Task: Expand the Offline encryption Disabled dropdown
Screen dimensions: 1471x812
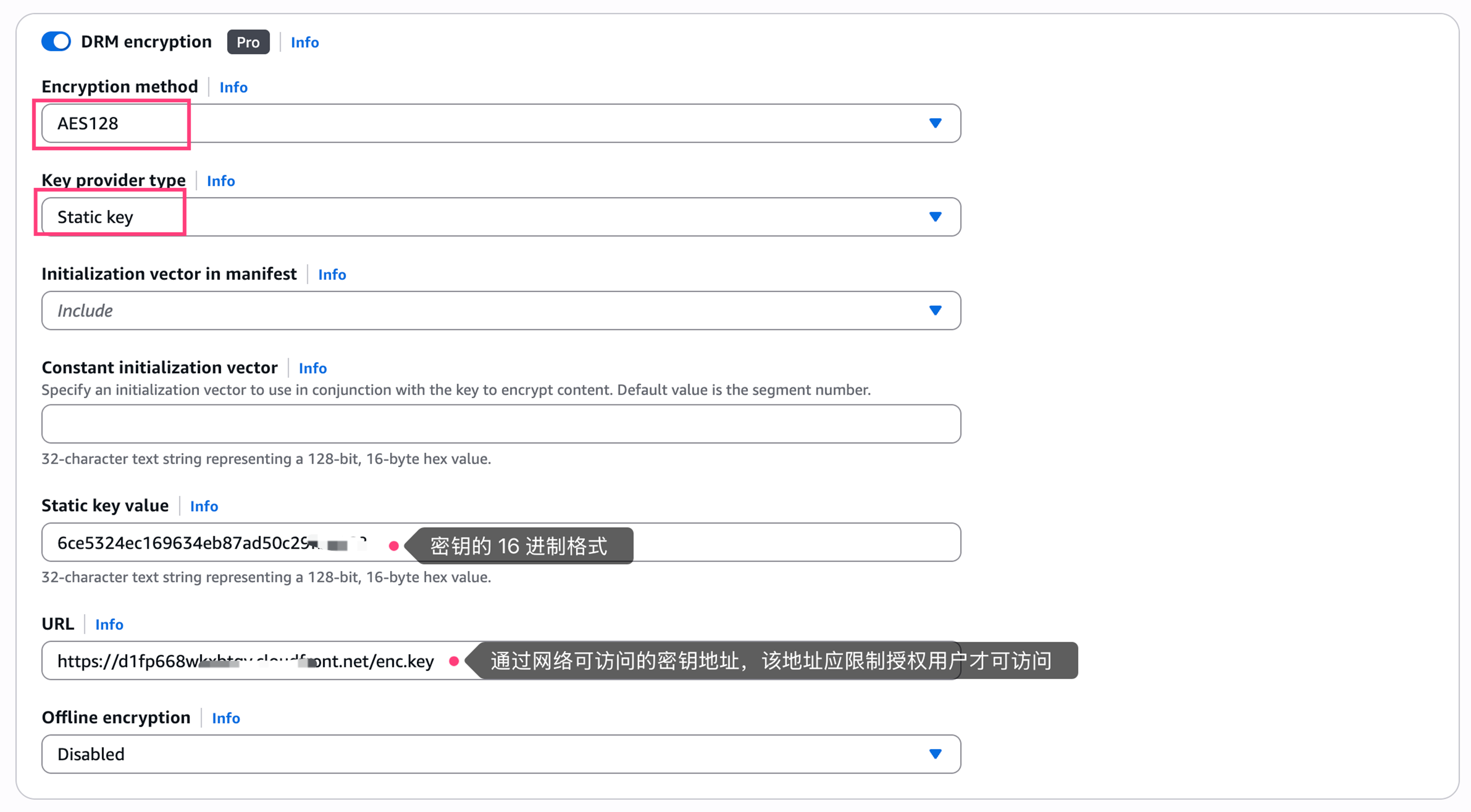Action: pos(500,754)
